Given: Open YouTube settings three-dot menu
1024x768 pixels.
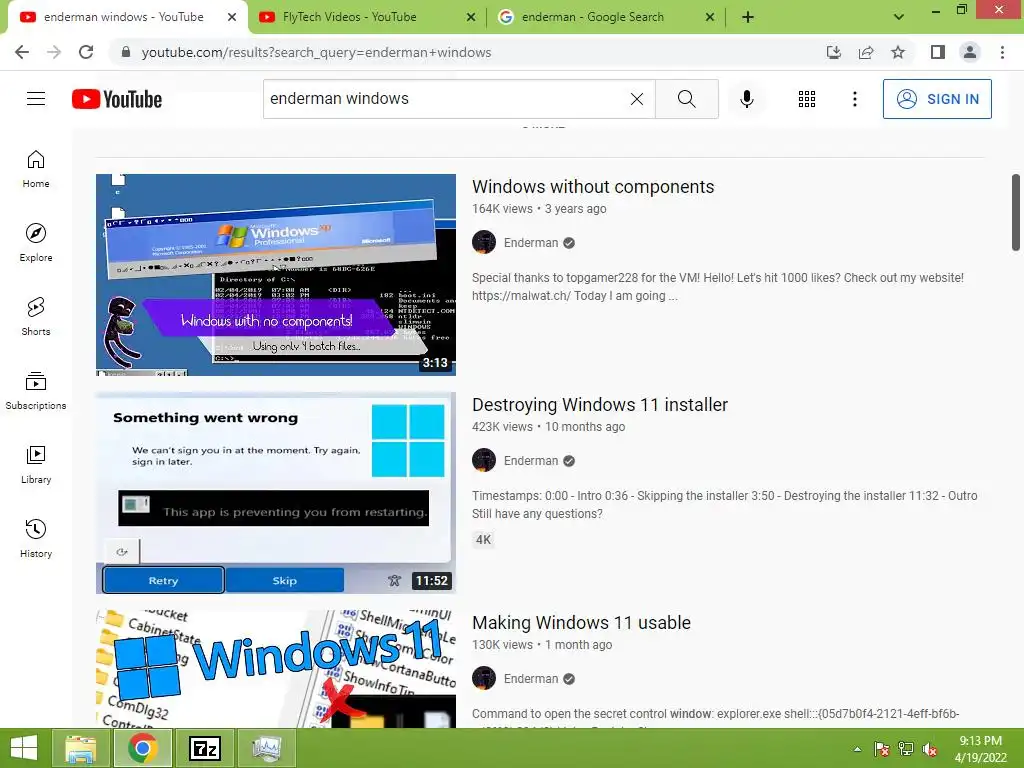Looking at the screenshot, I should pos(854,99).
